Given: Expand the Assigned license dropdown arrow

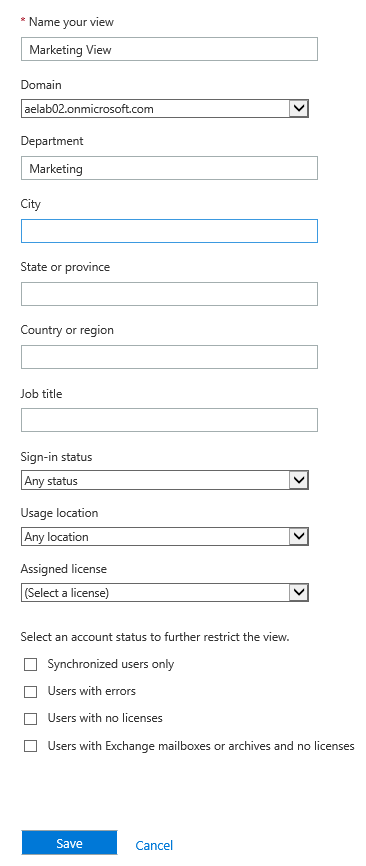Looking at the screenshot, I should coord(299,592).
